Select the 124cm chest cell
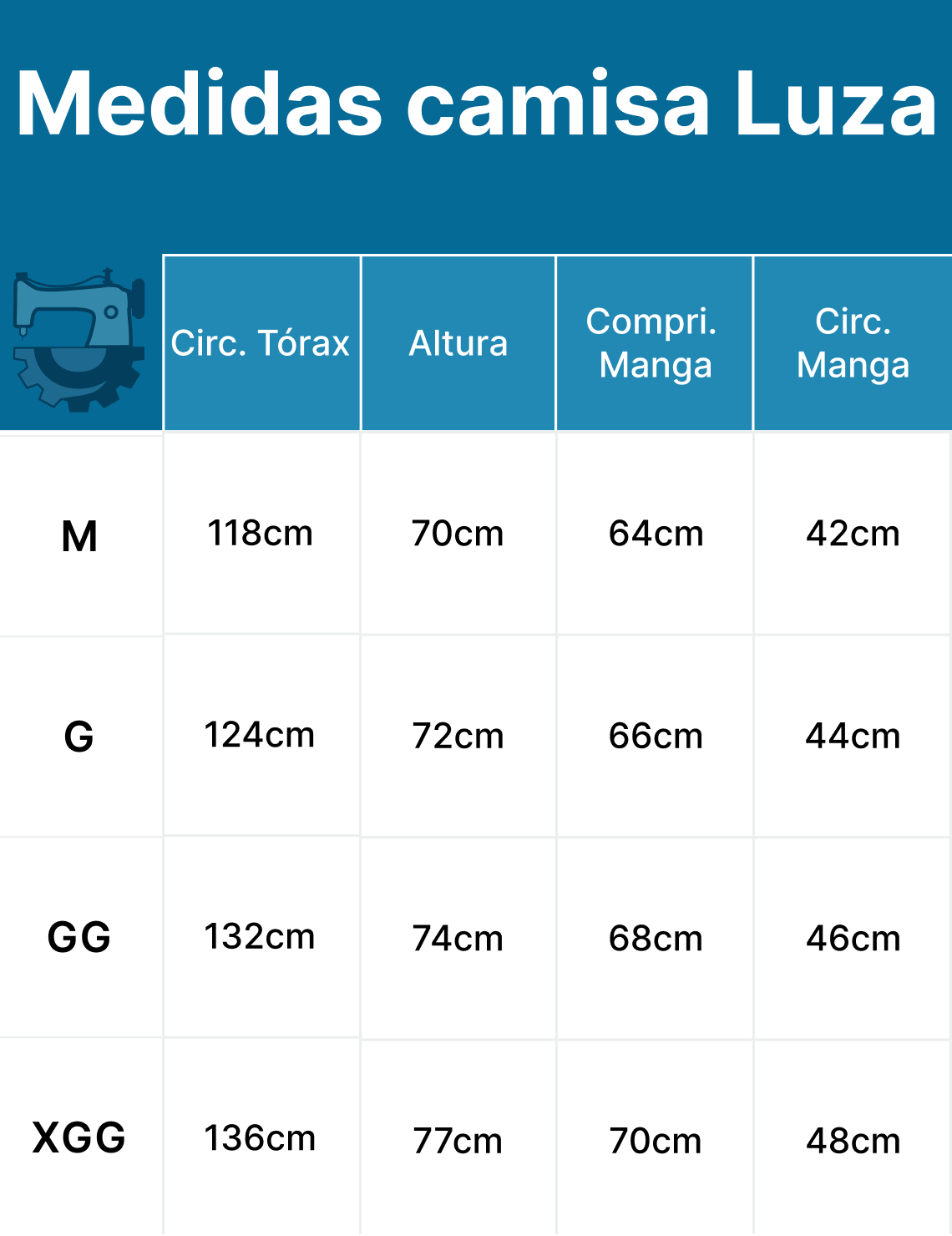Screen dimensions: 952x1236 (261, 736)
